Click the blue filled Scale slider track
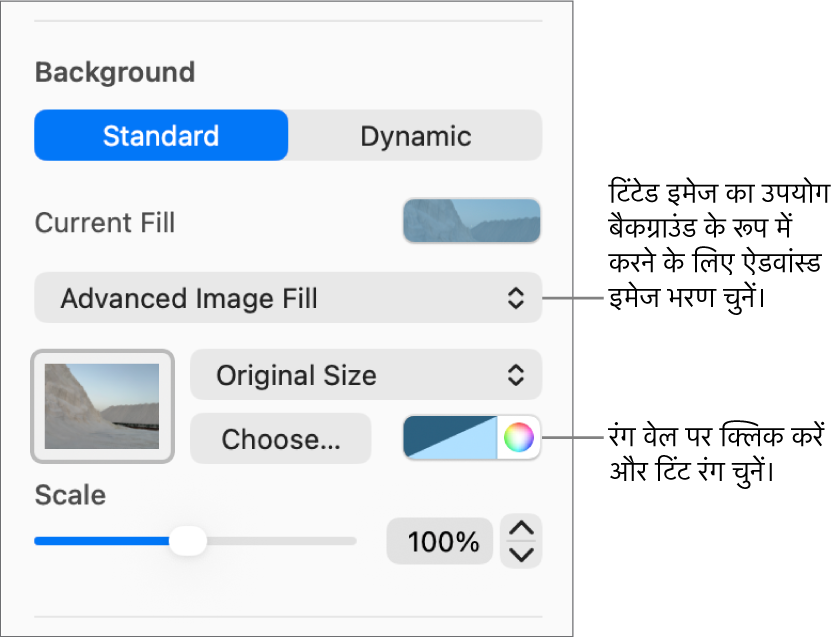 click(x=100, y=541)
